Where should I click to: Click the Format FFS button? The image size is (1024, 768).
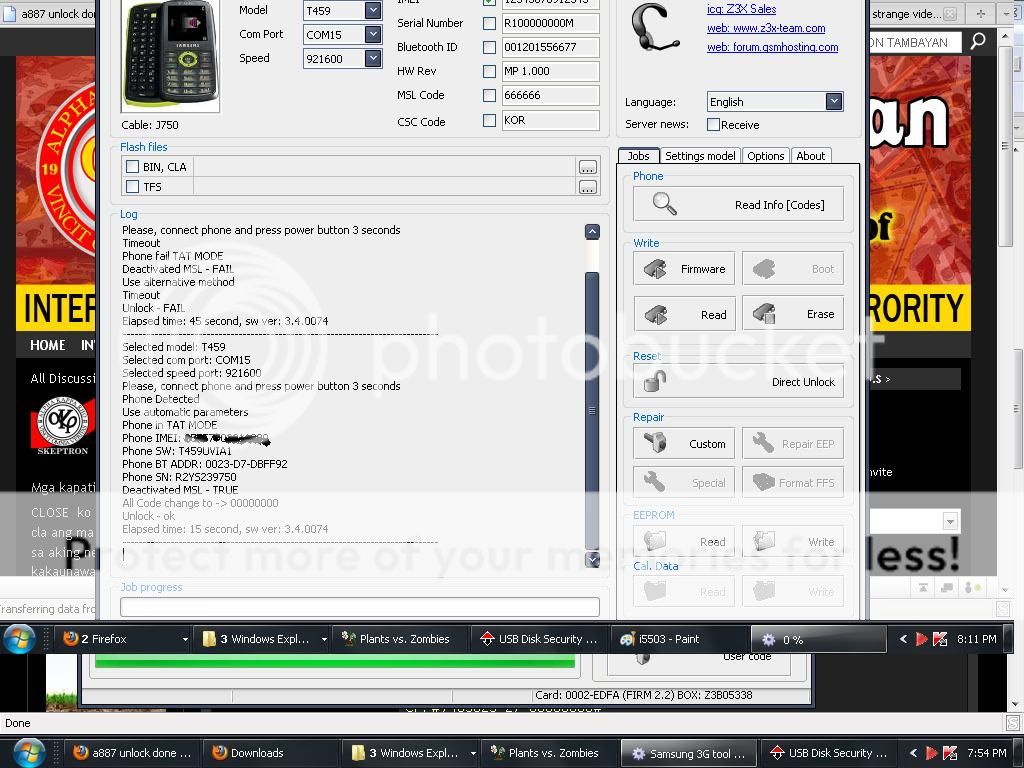pyautogui.click(x=793, y=483)
